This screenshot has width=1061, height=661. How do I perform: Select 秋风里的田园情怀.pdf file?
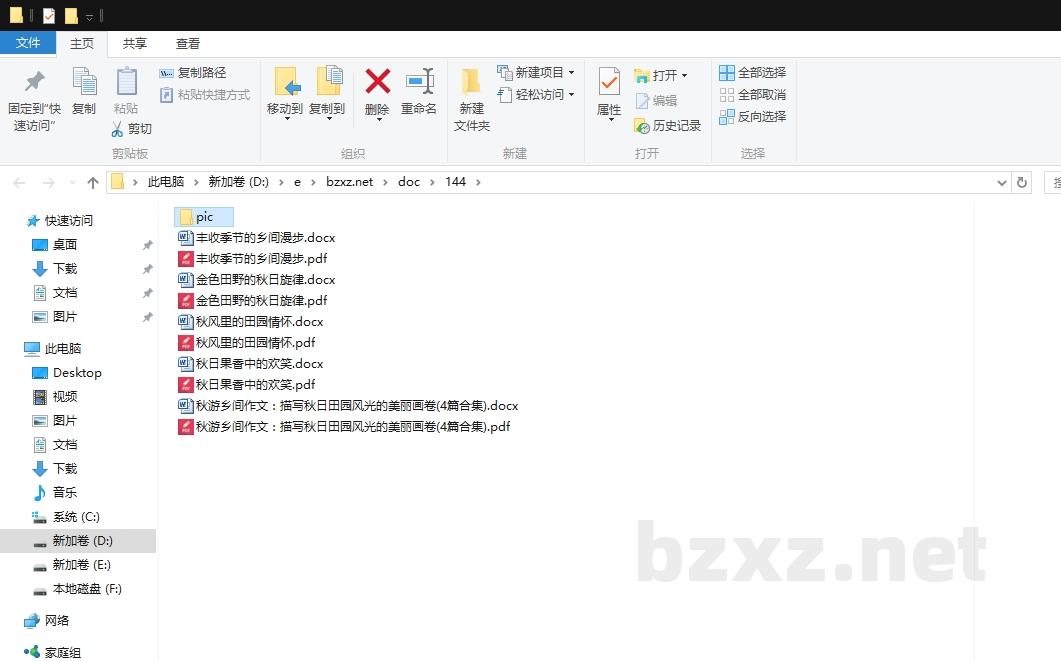click(255, 343)
